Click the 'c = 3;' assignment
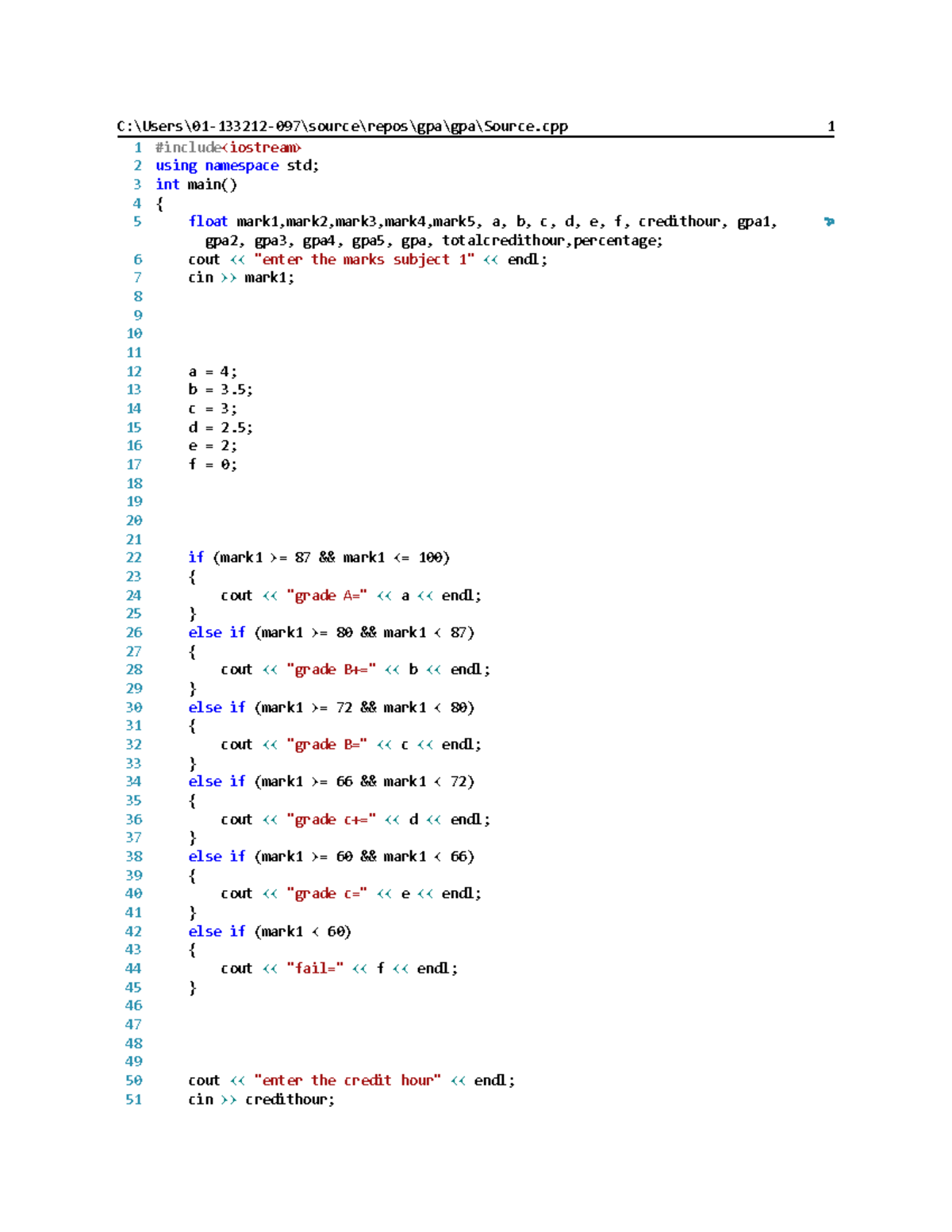 click(213, 409)
